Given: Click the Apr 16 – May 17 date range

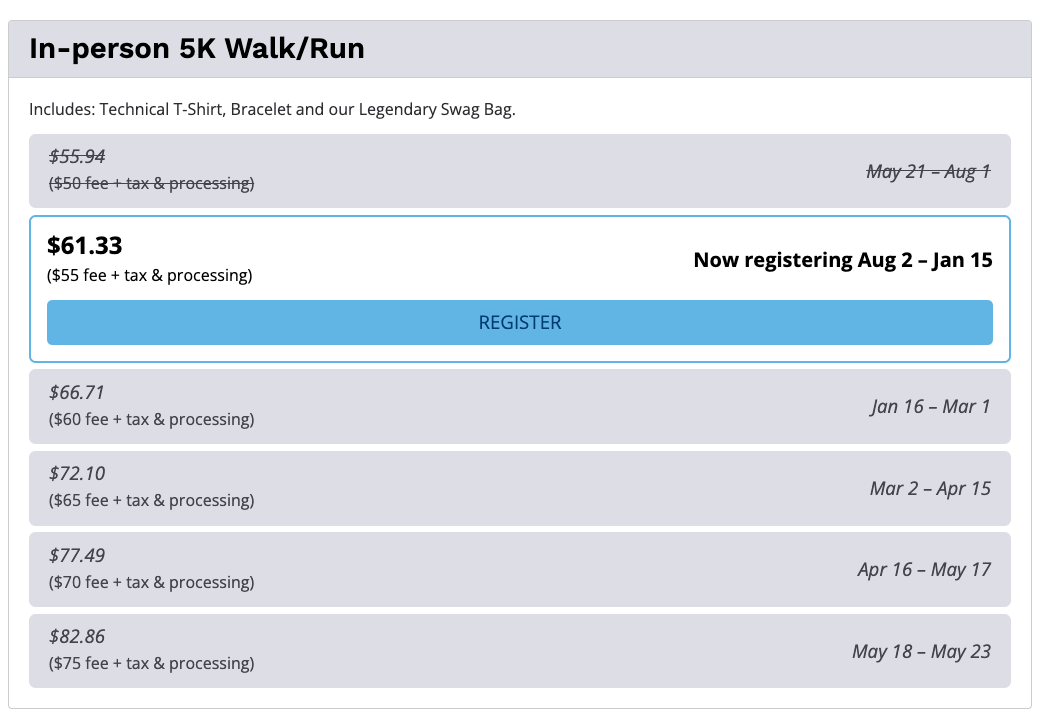Looking at the screenshot, I should (x=924, y=570).
